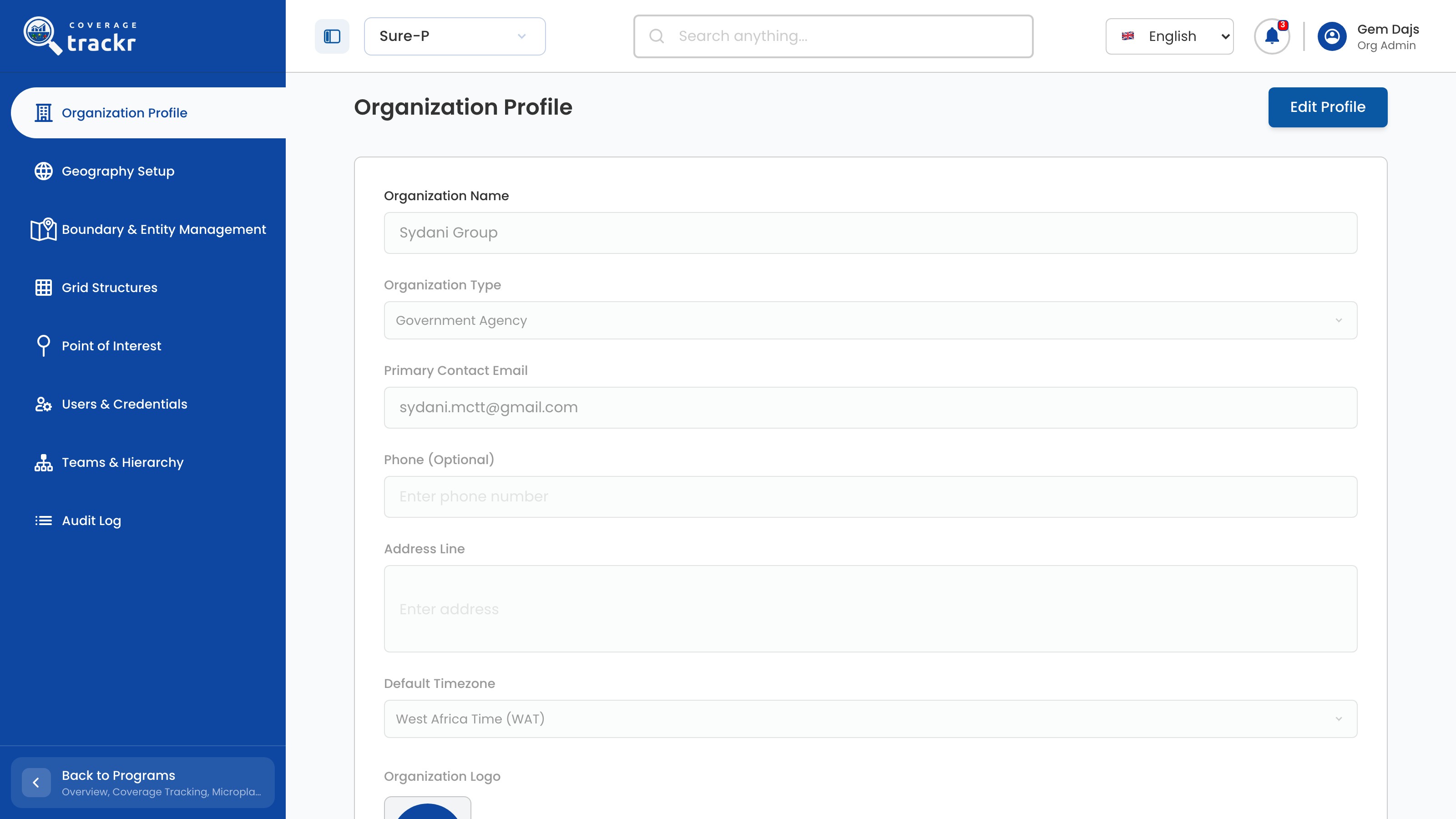
Task: Click the Address Line label
Action: [x=424, y=548]
